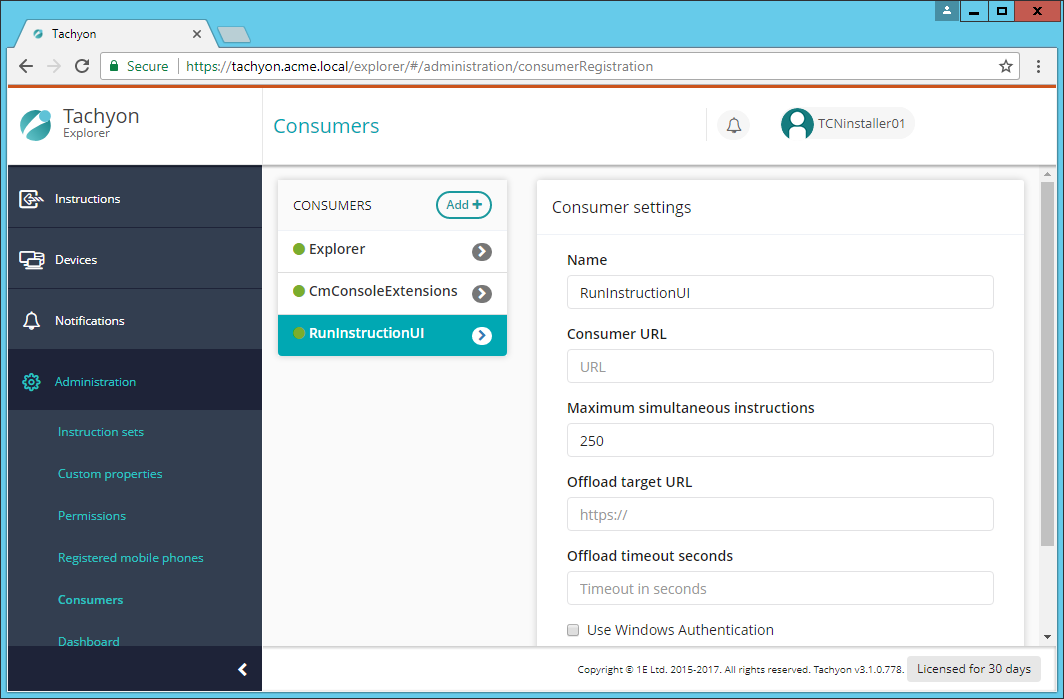1064x699 pixels.
Task: Click the browser forward arrow
Action: (54, 66)
